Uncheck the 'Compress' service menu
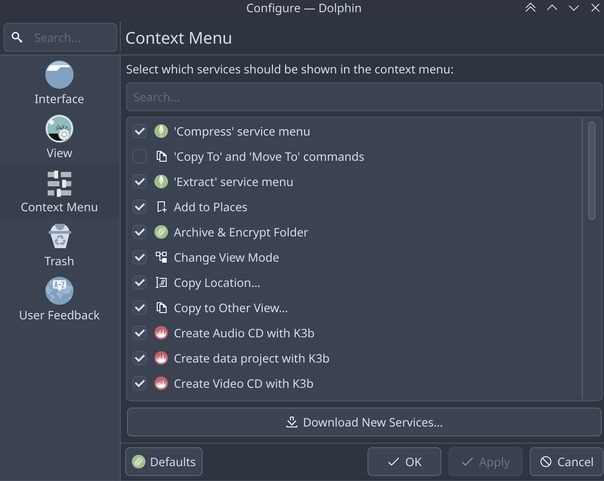The width and height of the screenshot is (604, 481). (140, 132)
